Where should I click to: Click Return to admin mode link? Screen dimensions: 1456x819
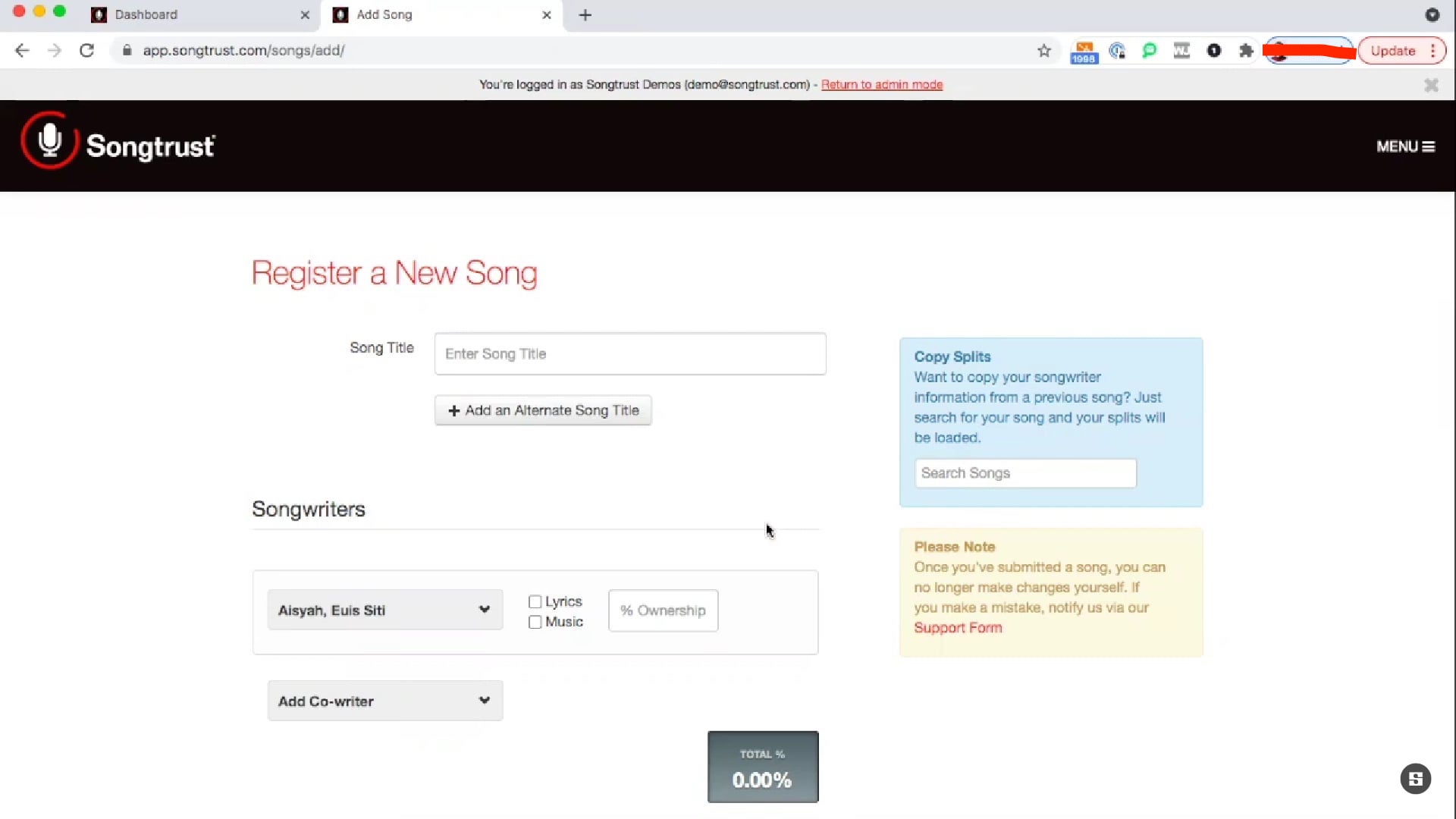[x=881, y=85]
